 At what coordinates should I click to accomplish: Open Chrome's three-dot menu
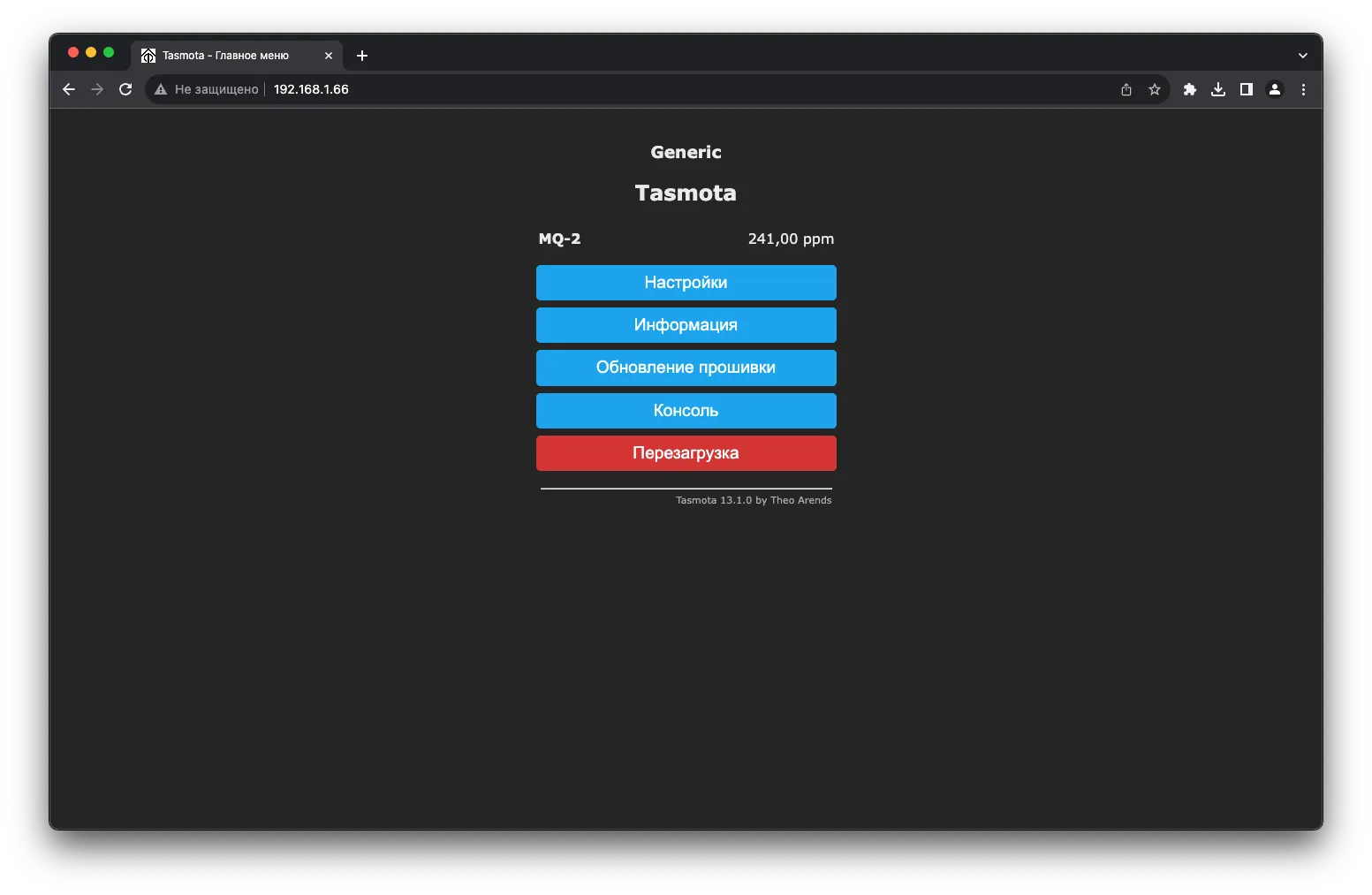pyautogui.click(x=1303, y=89)
